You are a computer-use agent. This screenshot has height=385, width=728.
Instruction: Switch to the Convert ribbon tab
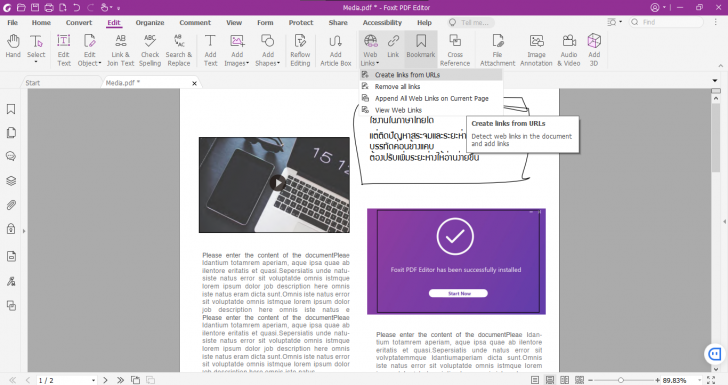click(79, 22)
